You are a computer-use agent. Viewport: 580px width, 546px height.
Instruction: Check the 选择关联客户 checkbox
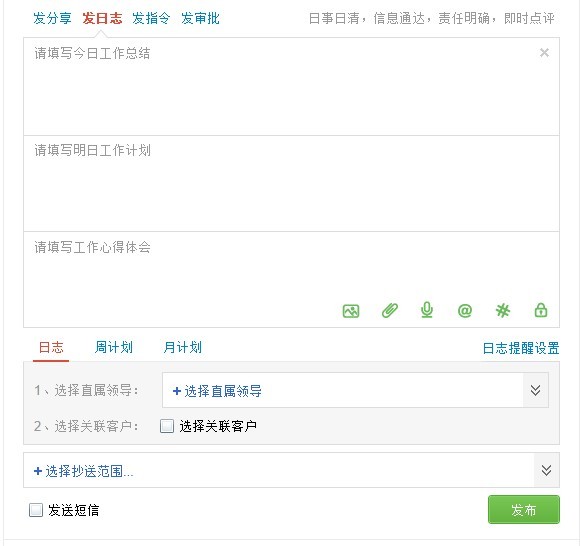(167, 426)
